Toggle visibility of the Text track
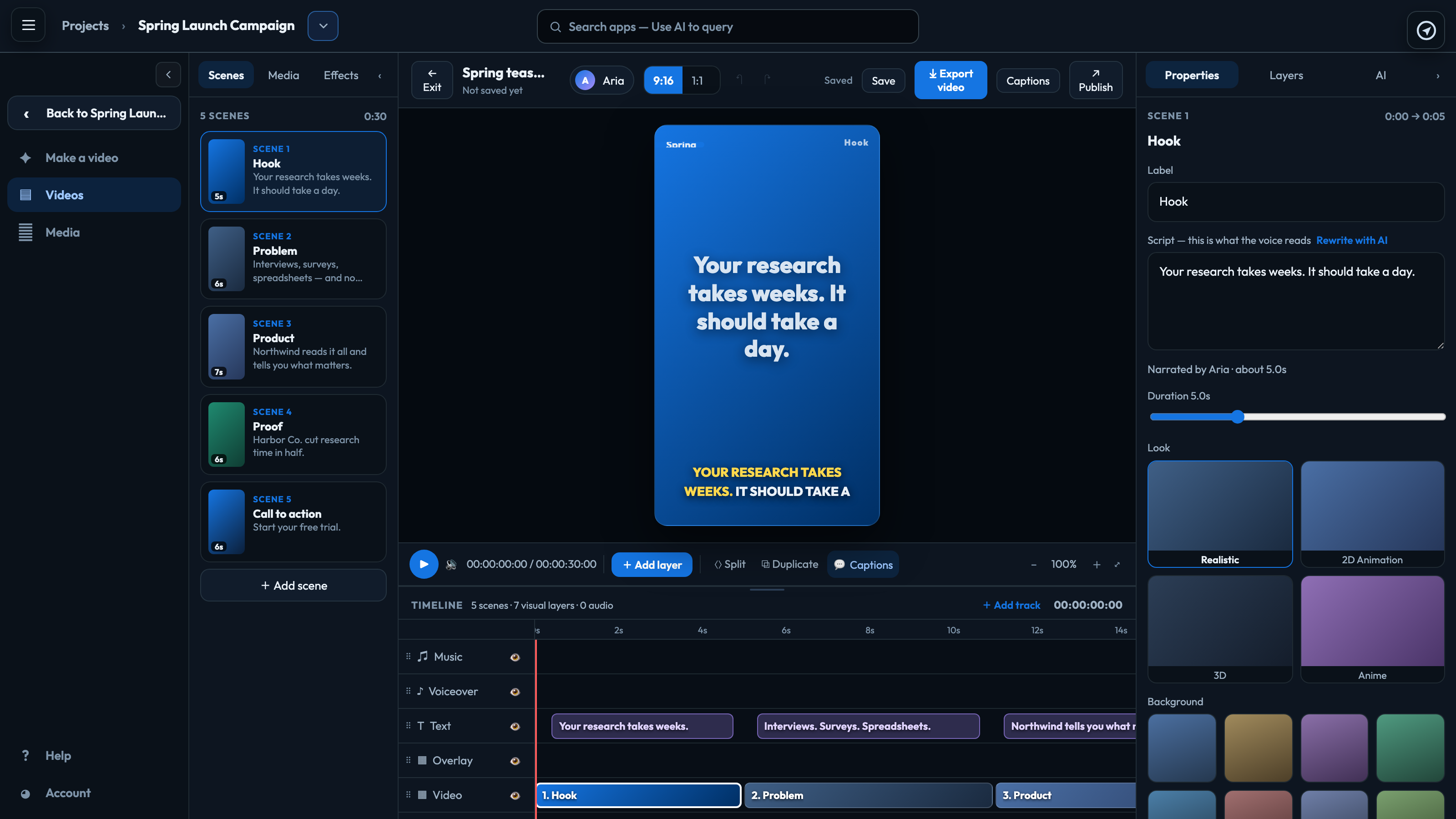 pos(515,726)
